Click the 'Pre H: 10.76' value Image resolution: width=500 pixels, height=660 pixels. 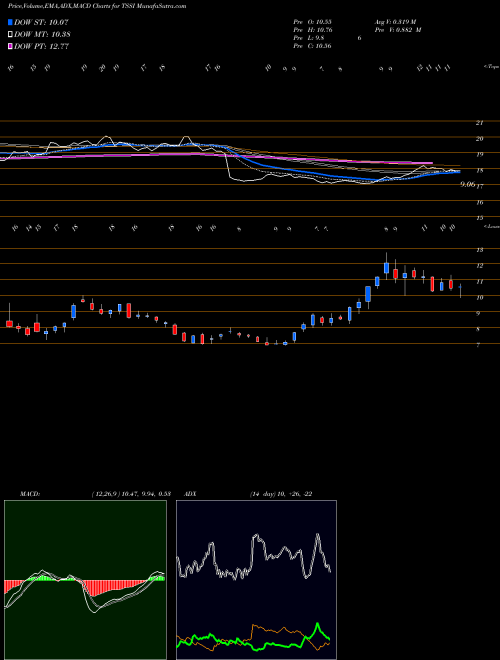[313, 30]
